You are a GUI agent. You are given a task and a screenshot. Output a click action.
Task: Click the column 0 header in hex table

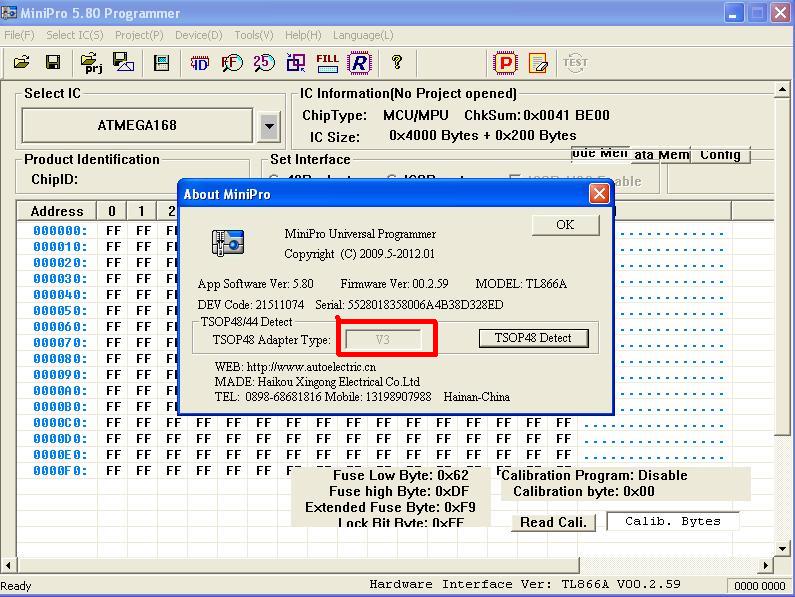click(x=112, y=211)
